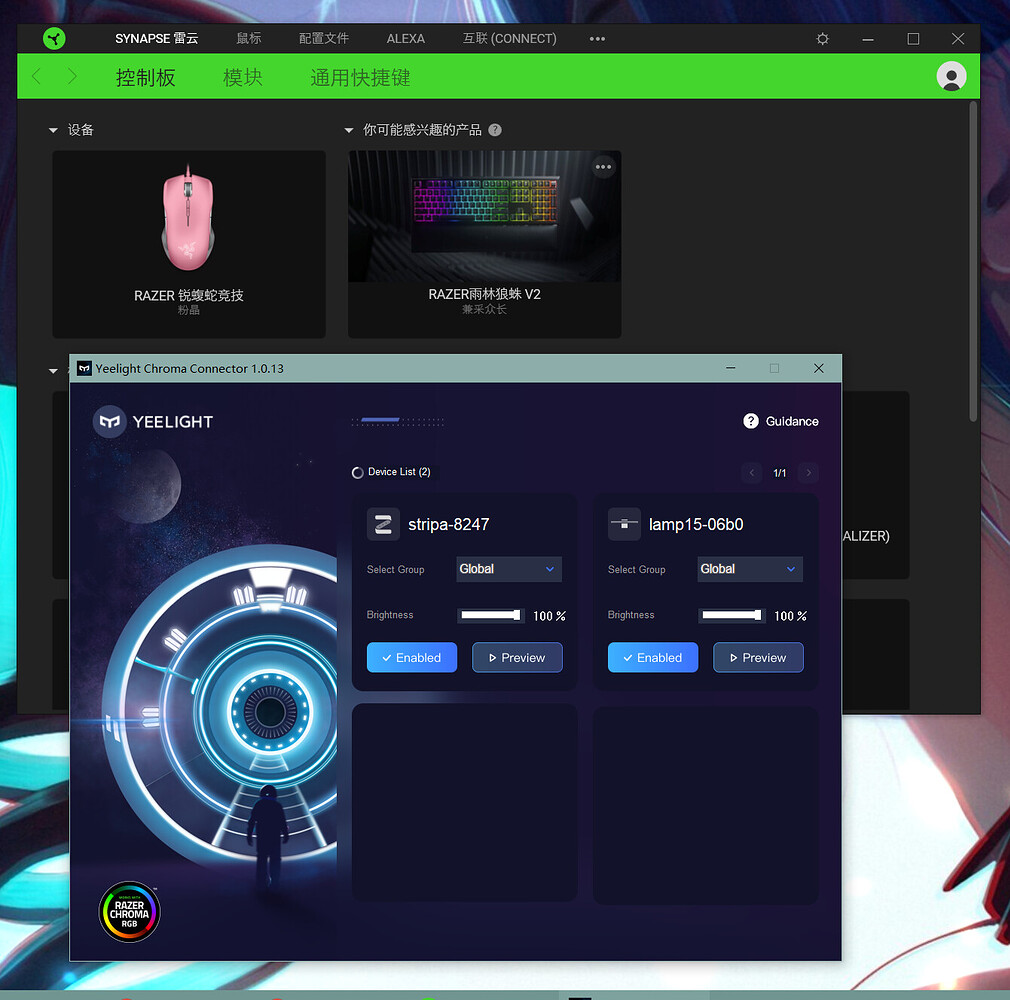Open the RAZER 锐蝮蛇竞技 mouse device card
1010x1000 pixels.
189,244
